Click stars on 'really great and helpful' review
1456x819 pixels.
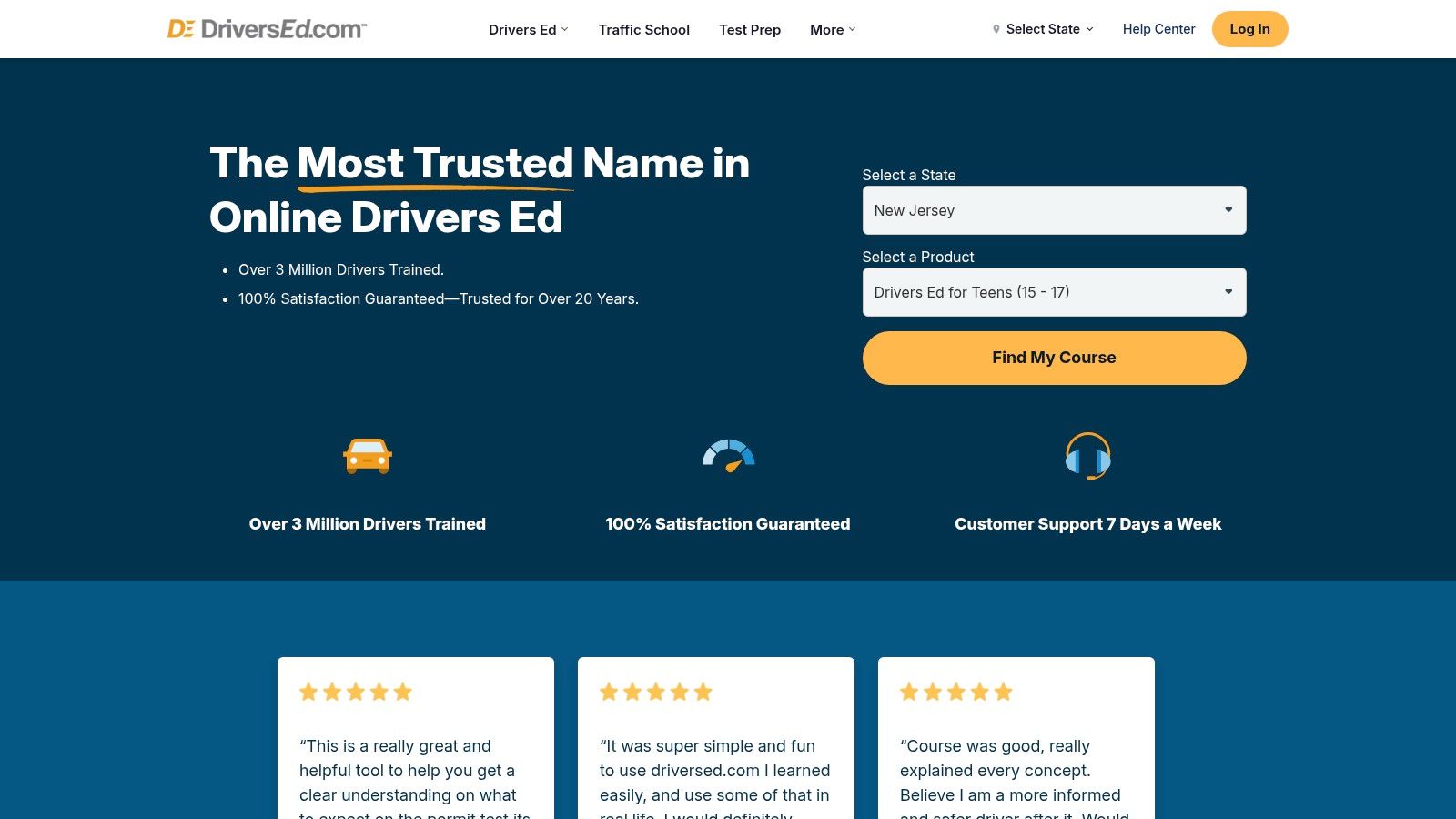point(356,692)
